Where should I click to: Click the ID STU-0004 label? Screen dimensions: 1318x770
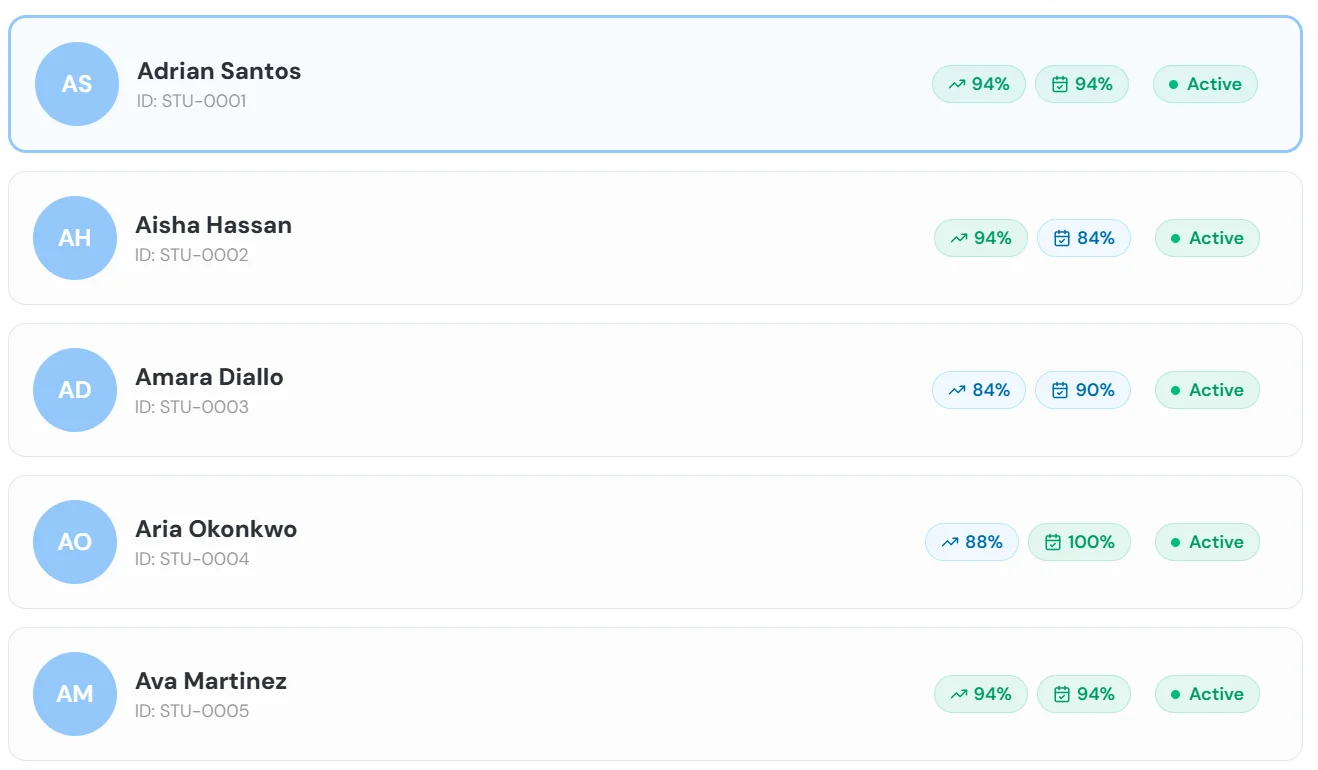[192, 559]
